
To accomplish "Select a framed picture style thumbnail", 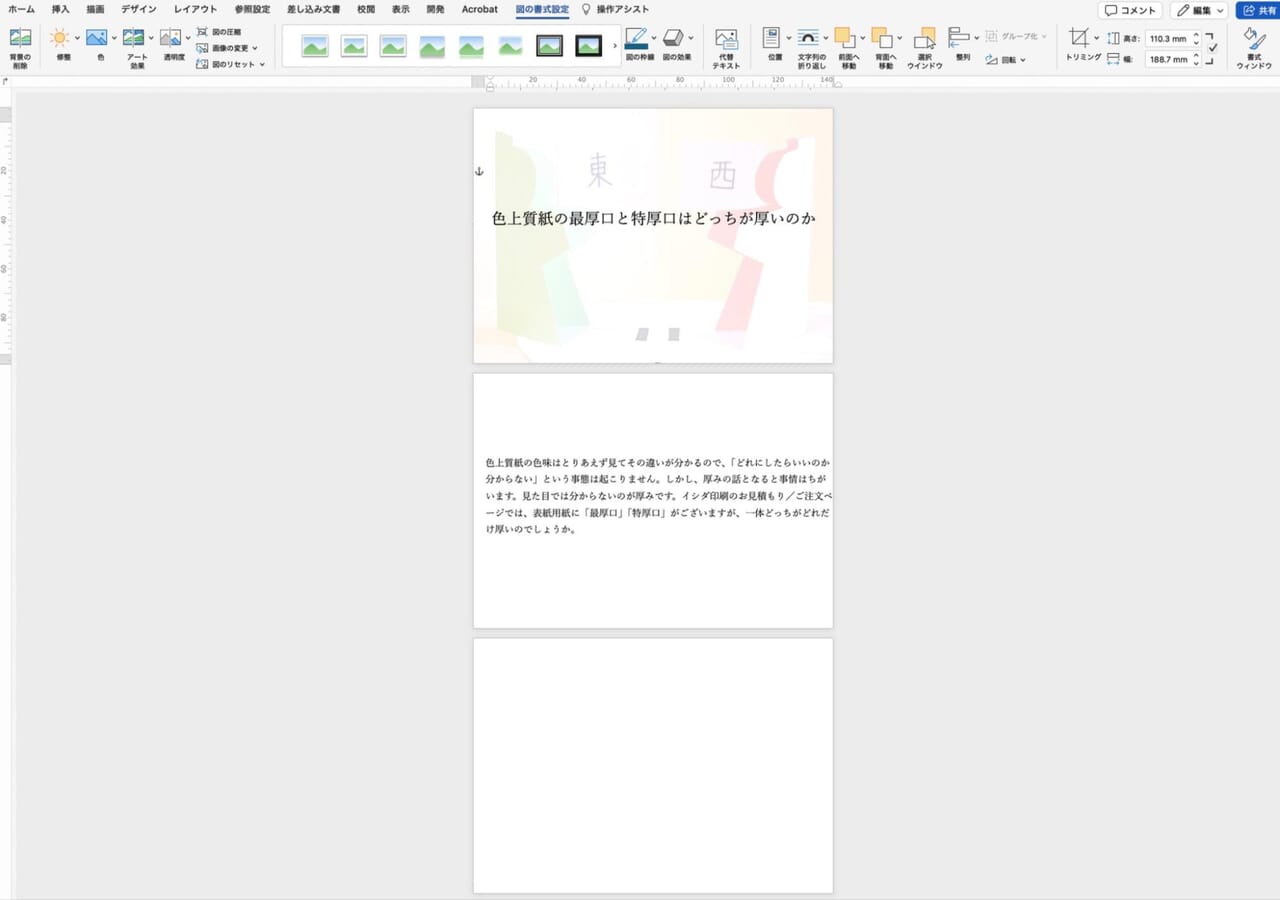I will pyautogui.click(x=549, y=45).
